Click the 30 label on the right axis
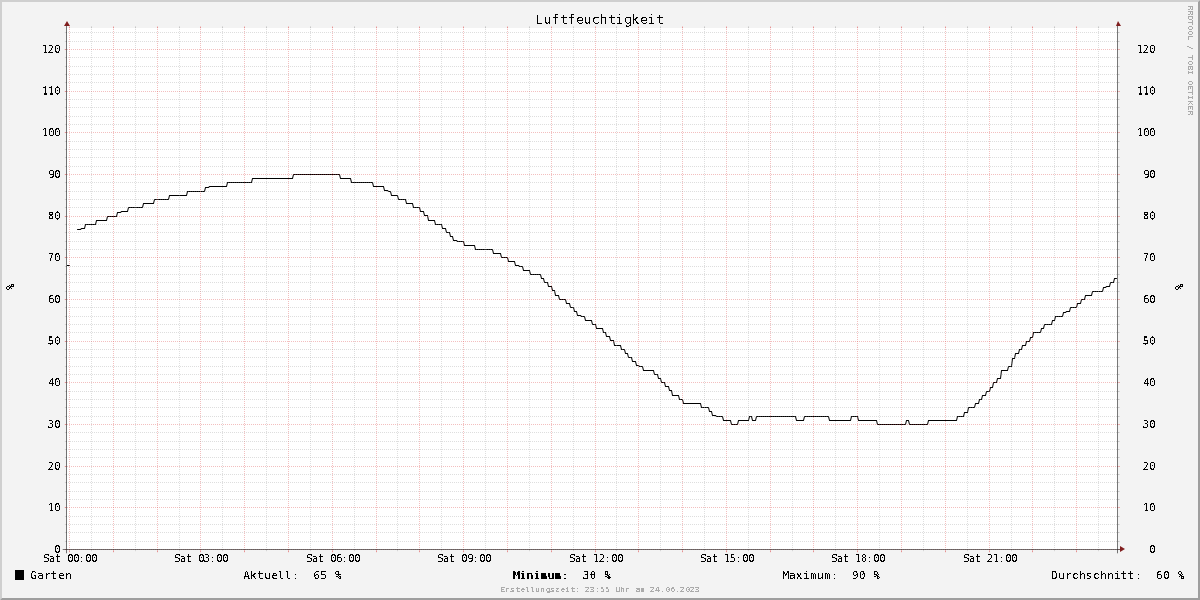This screenshot has height=600, width=1200. [x=1150, y=424]
